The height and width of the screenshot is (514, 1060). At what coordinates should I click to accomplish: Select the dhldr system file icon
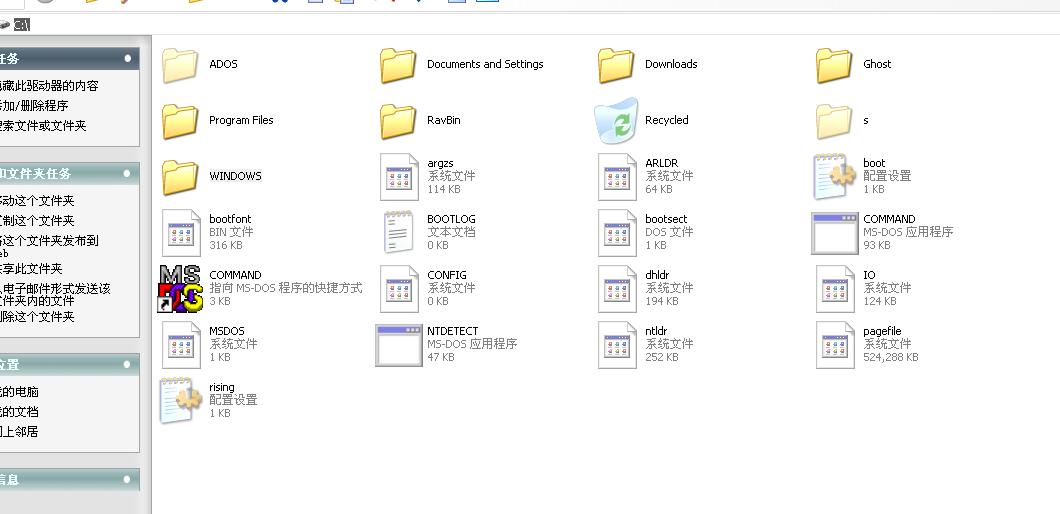pyautogui.click(x=617, y=289)
